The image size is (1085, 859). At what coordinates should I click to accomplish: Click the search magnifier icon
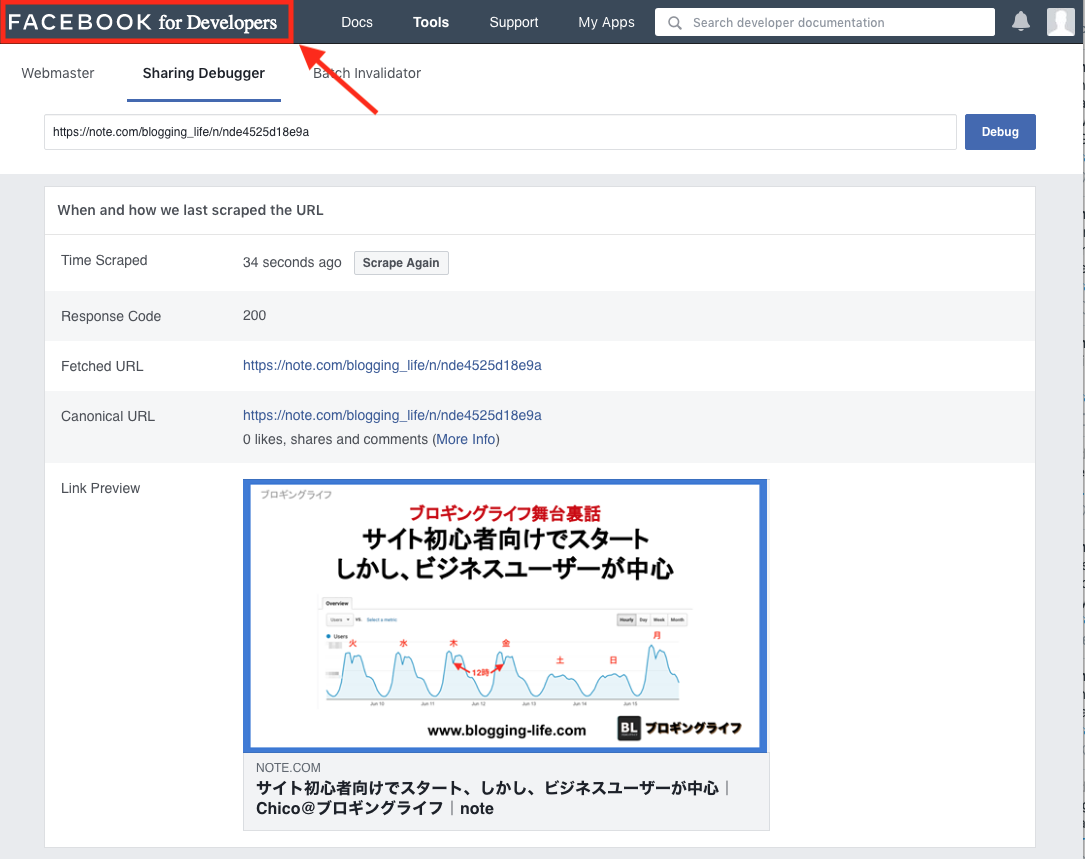coord(675,23)
